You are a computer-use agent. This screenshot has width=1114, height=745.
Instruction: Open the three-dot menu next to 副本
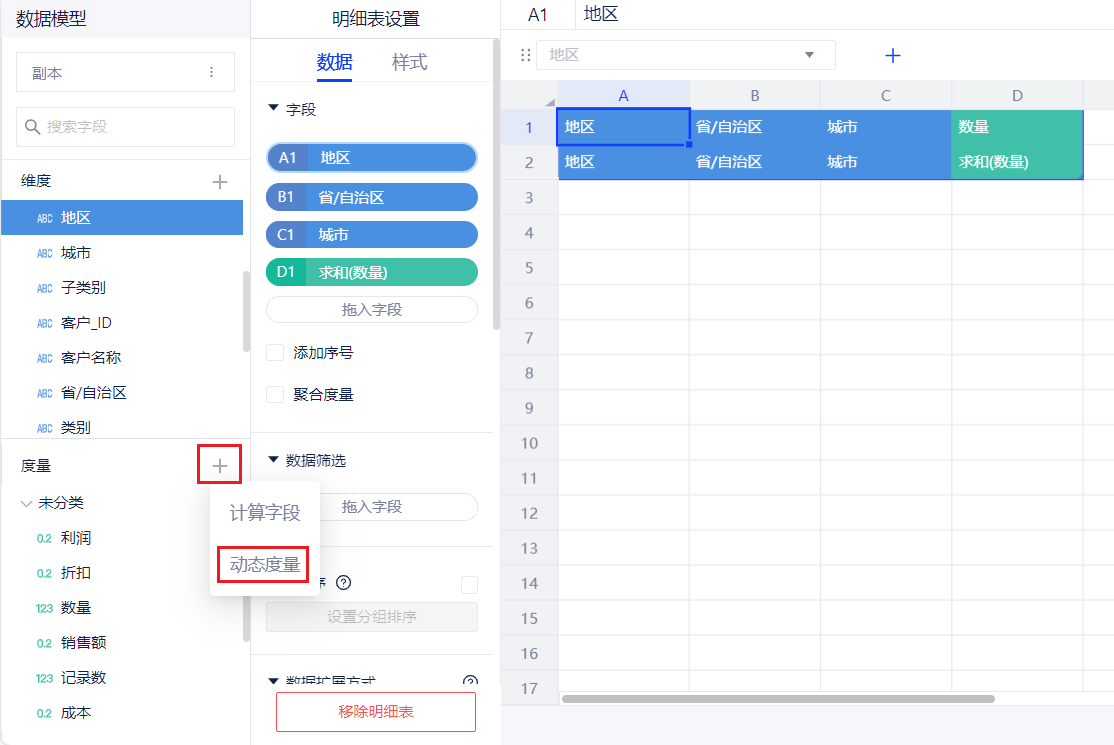pyautogui.click(x=211, y=73)
